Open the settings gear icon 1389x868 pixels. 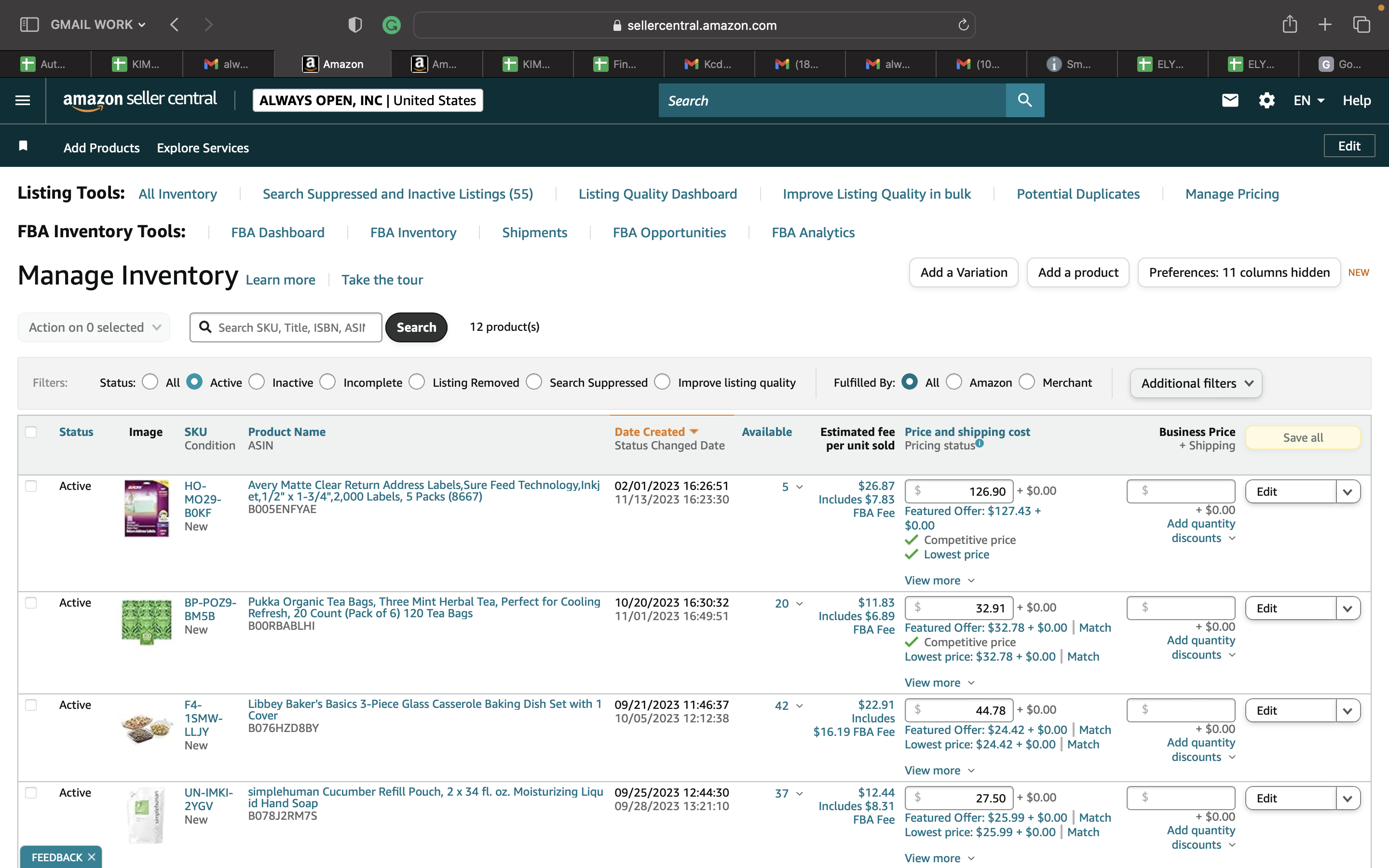pos(1267,100)
